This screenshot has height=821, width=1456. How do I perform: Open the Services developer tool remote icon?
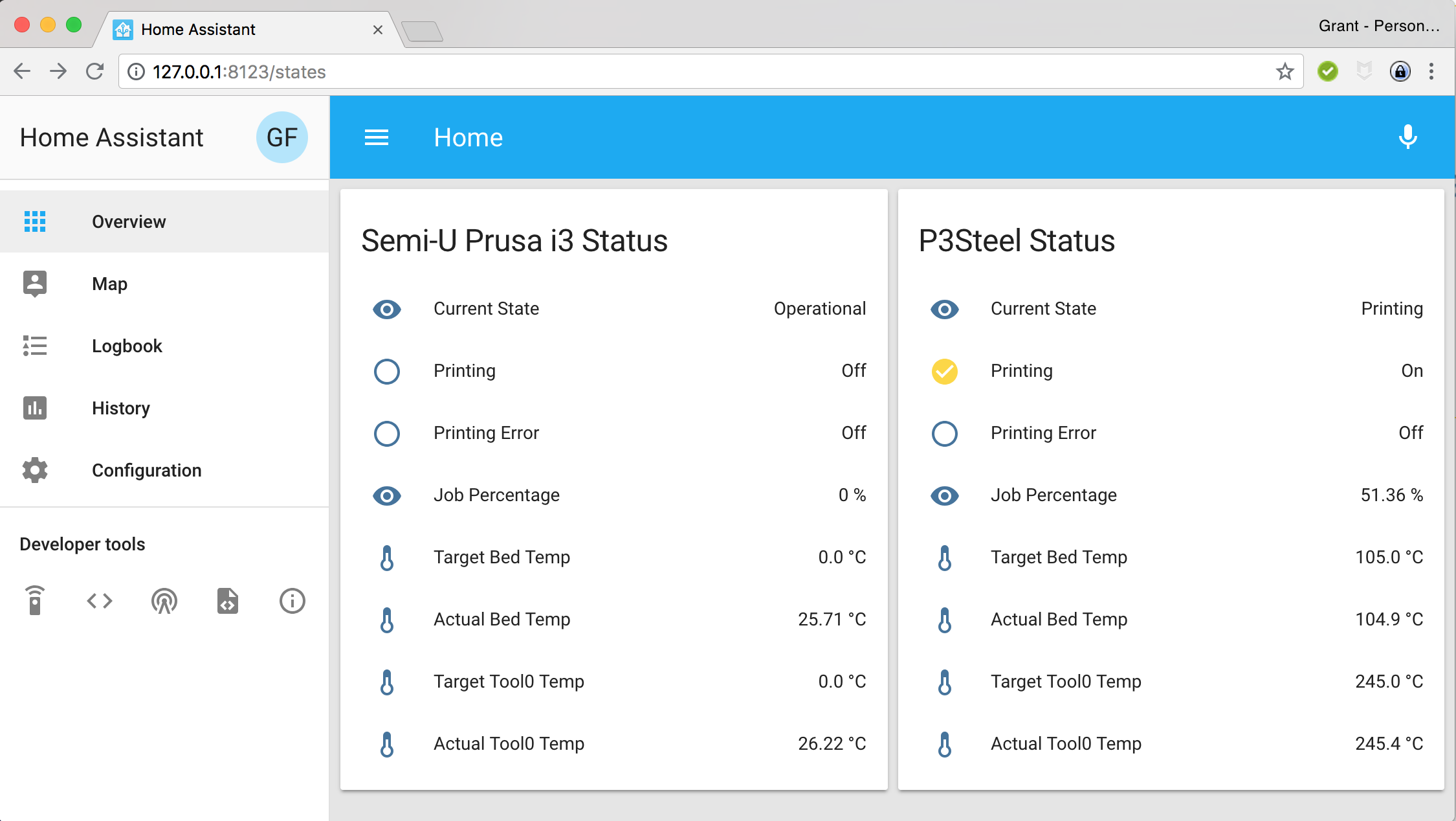[x=35, y=601]
